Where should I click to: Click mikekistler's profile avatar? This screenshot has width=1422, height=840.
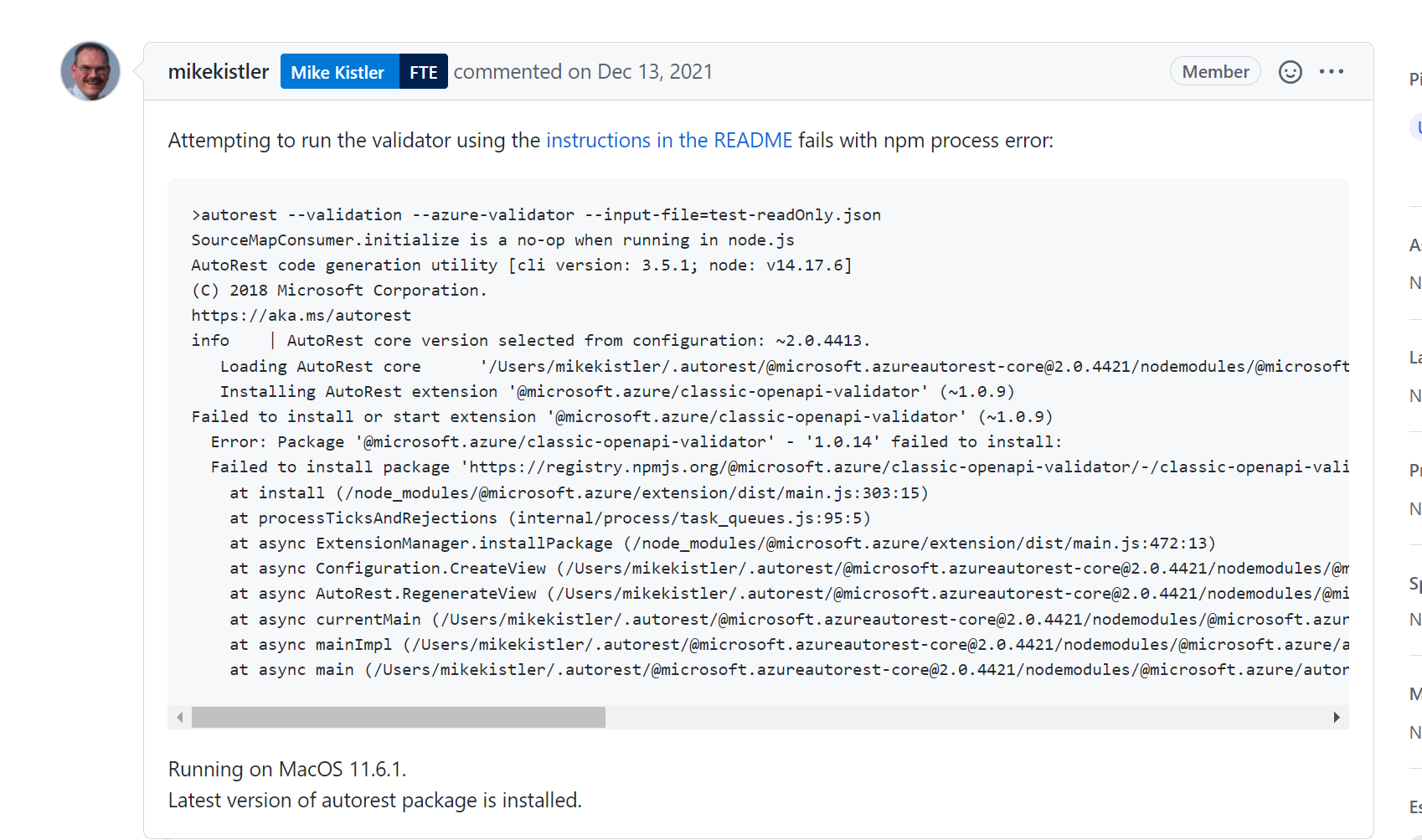click(x=90, y=71)
